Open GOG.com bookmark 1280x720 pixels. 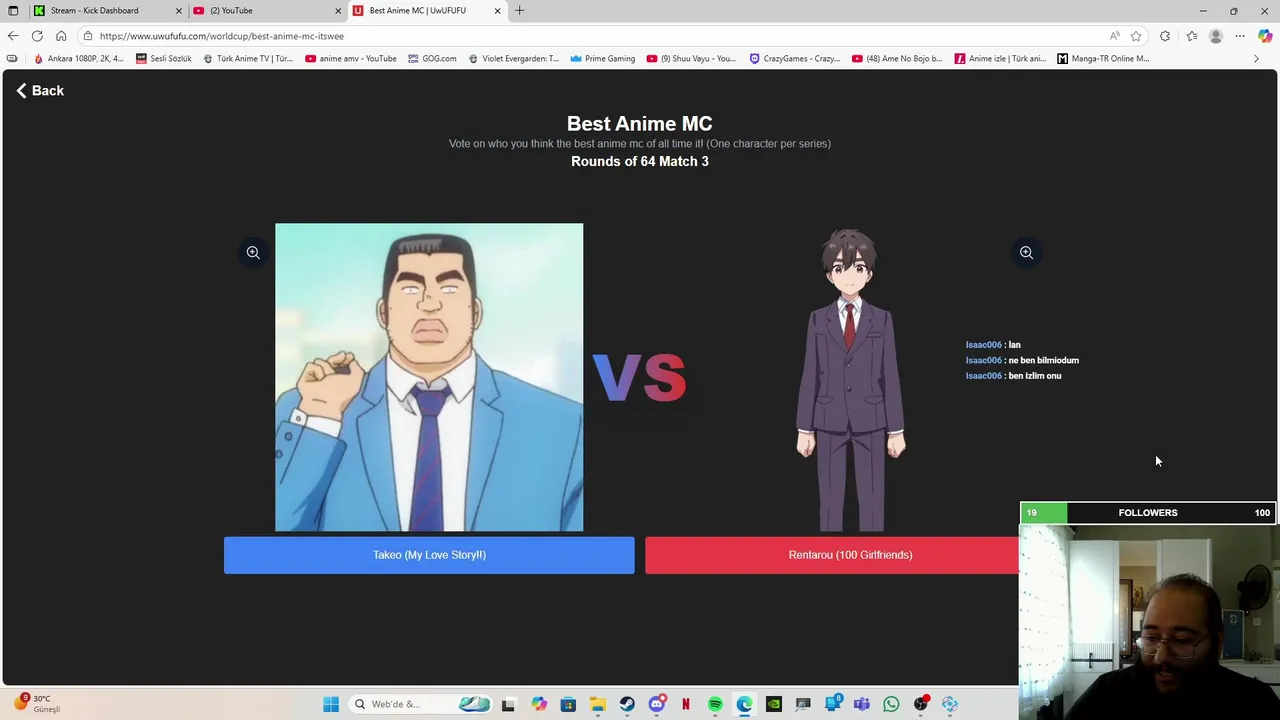click(432, 59)
